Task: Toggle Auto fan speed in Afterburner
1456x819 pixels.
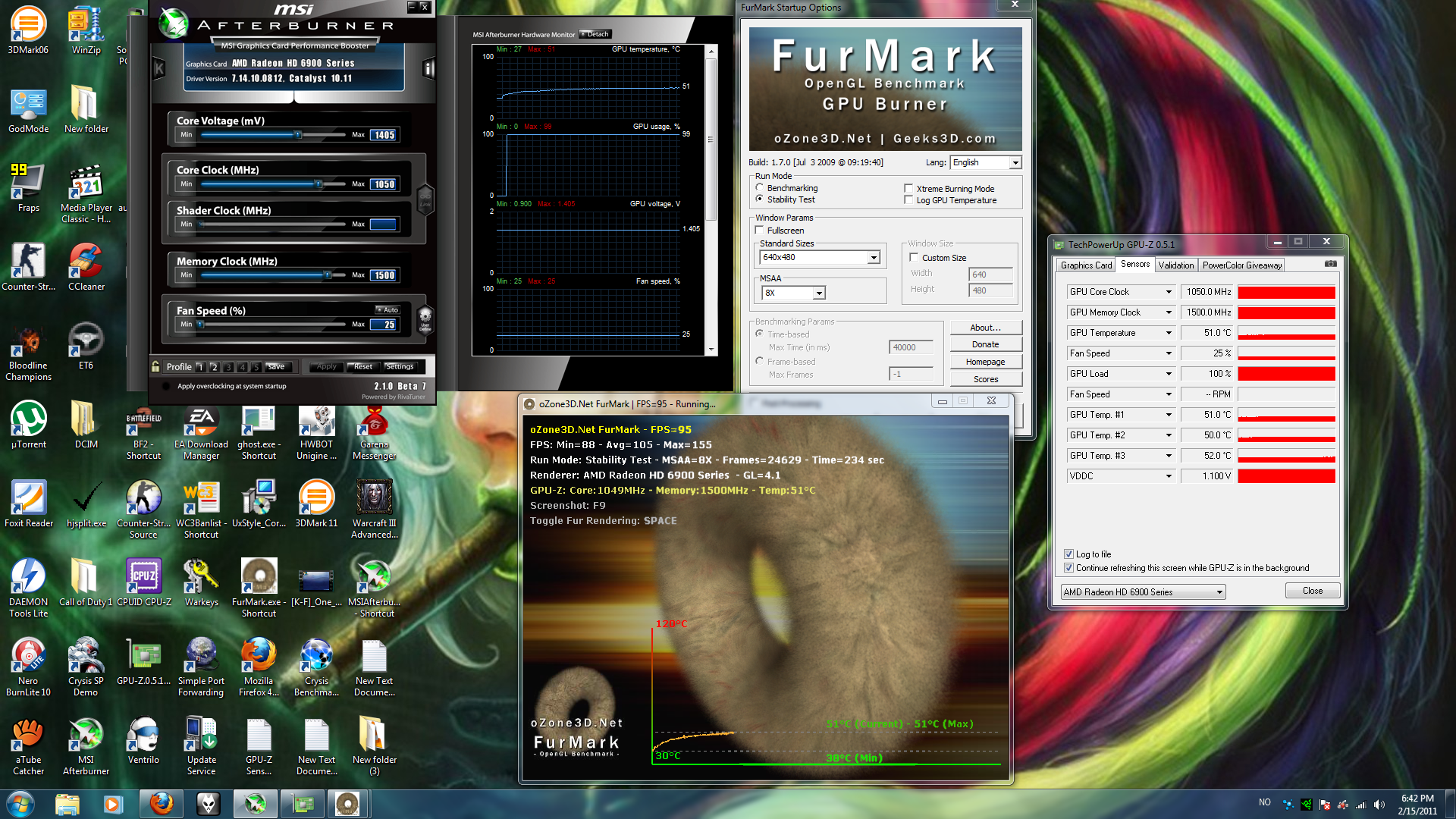Action: (x=388, y=309)
